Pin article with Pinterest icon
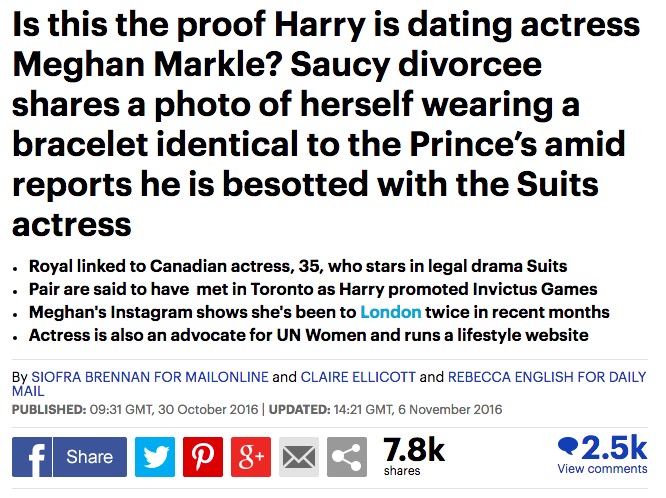The image size is (666, 498). point(203,457)
